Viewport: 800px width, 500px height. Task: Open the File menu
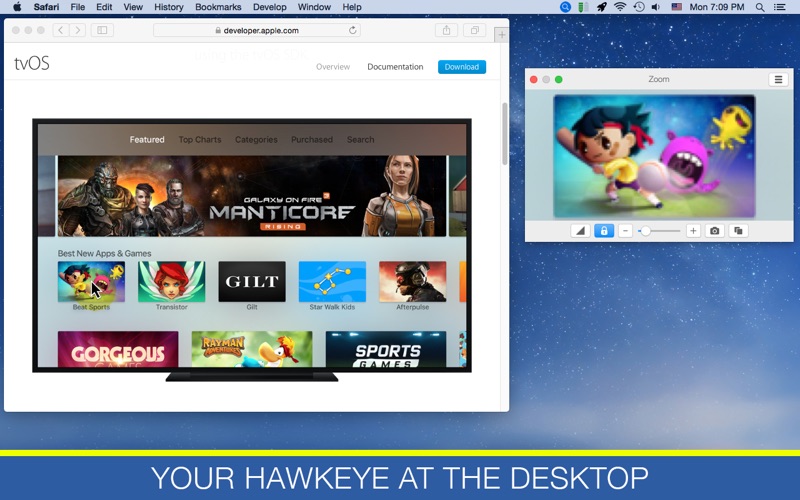78,7
